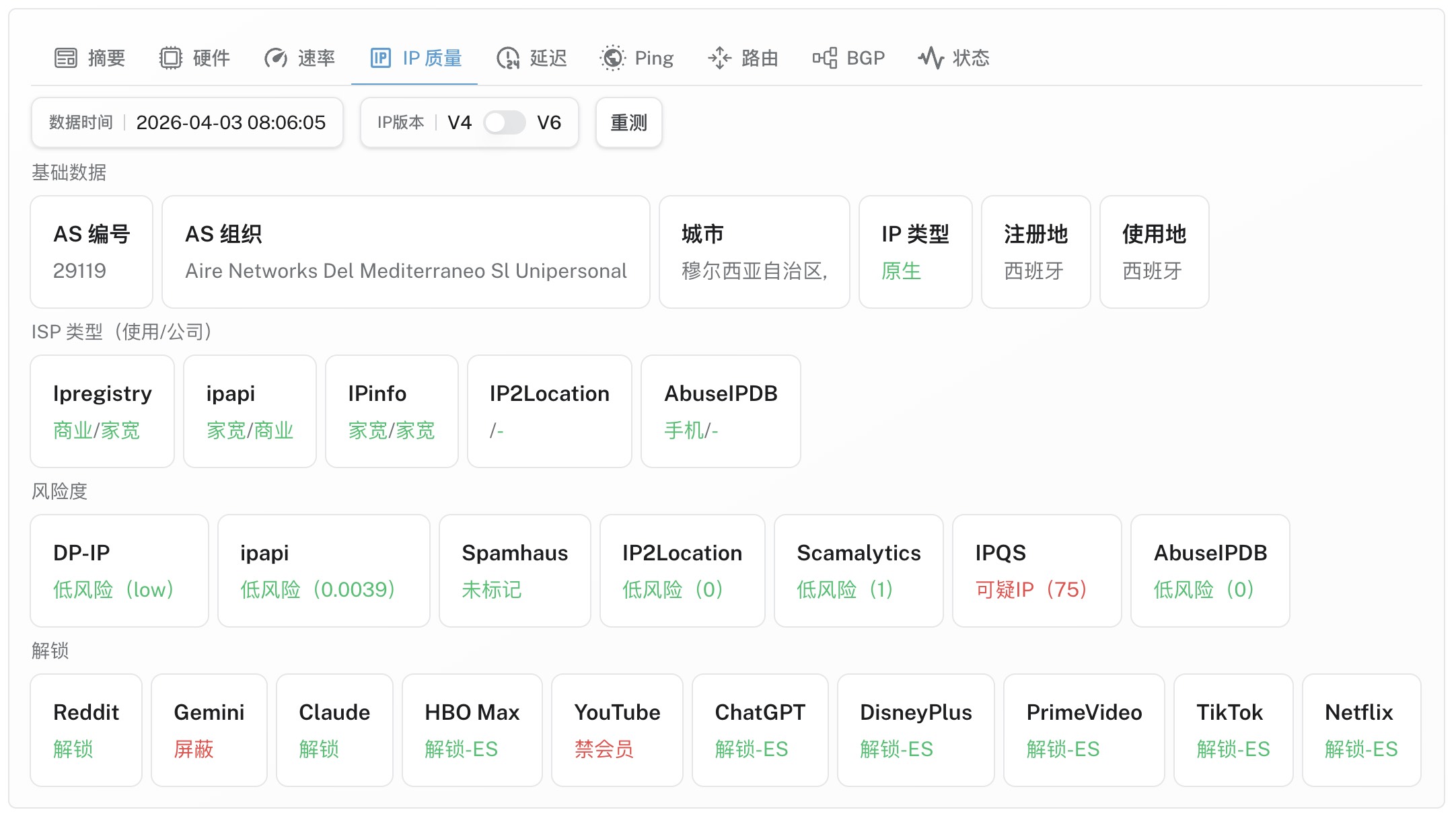Click IPinfo ISP type 家宽/家宽
The image size is (1456, 818).
pyautogui.click(x=392, y=430)
